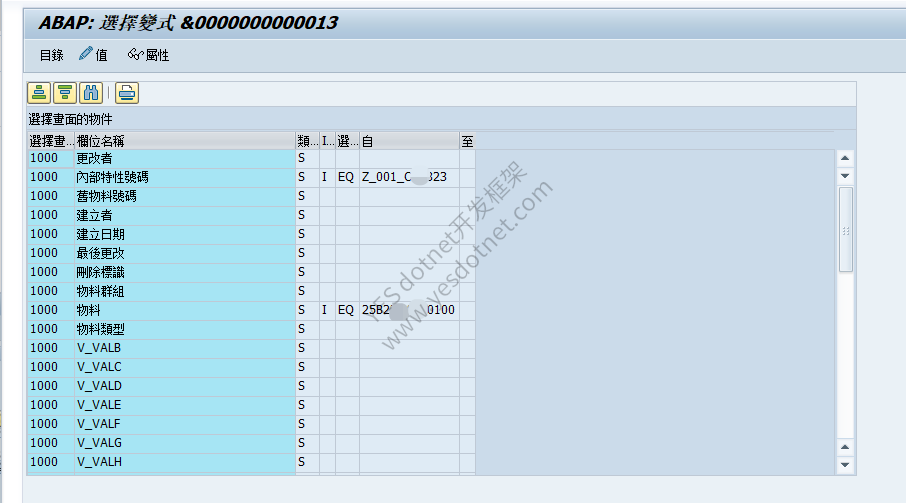Open 屬性 attributes with glasses icon
Viewport: 906px width, 503px height.
pos(148,55)
